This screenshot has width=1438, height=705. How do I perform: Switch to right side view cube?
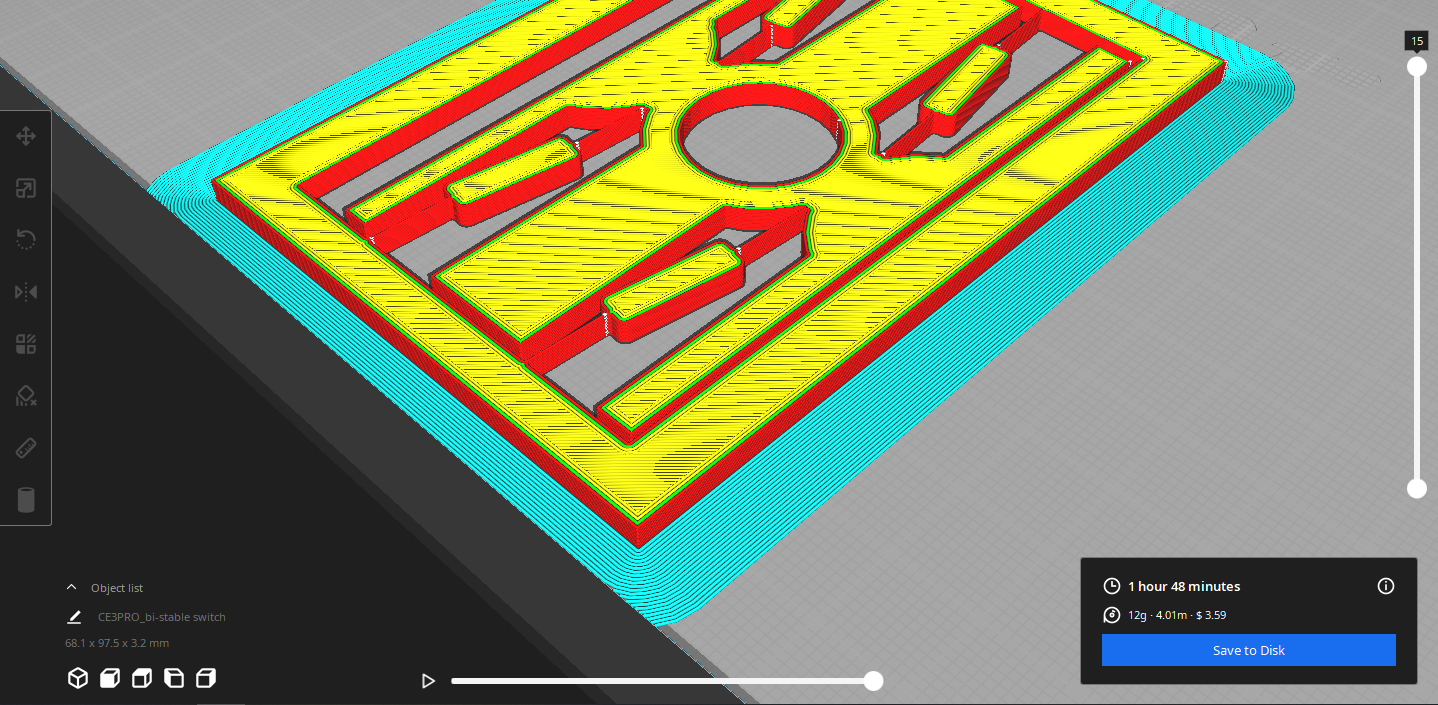click(x=206, y=679)
